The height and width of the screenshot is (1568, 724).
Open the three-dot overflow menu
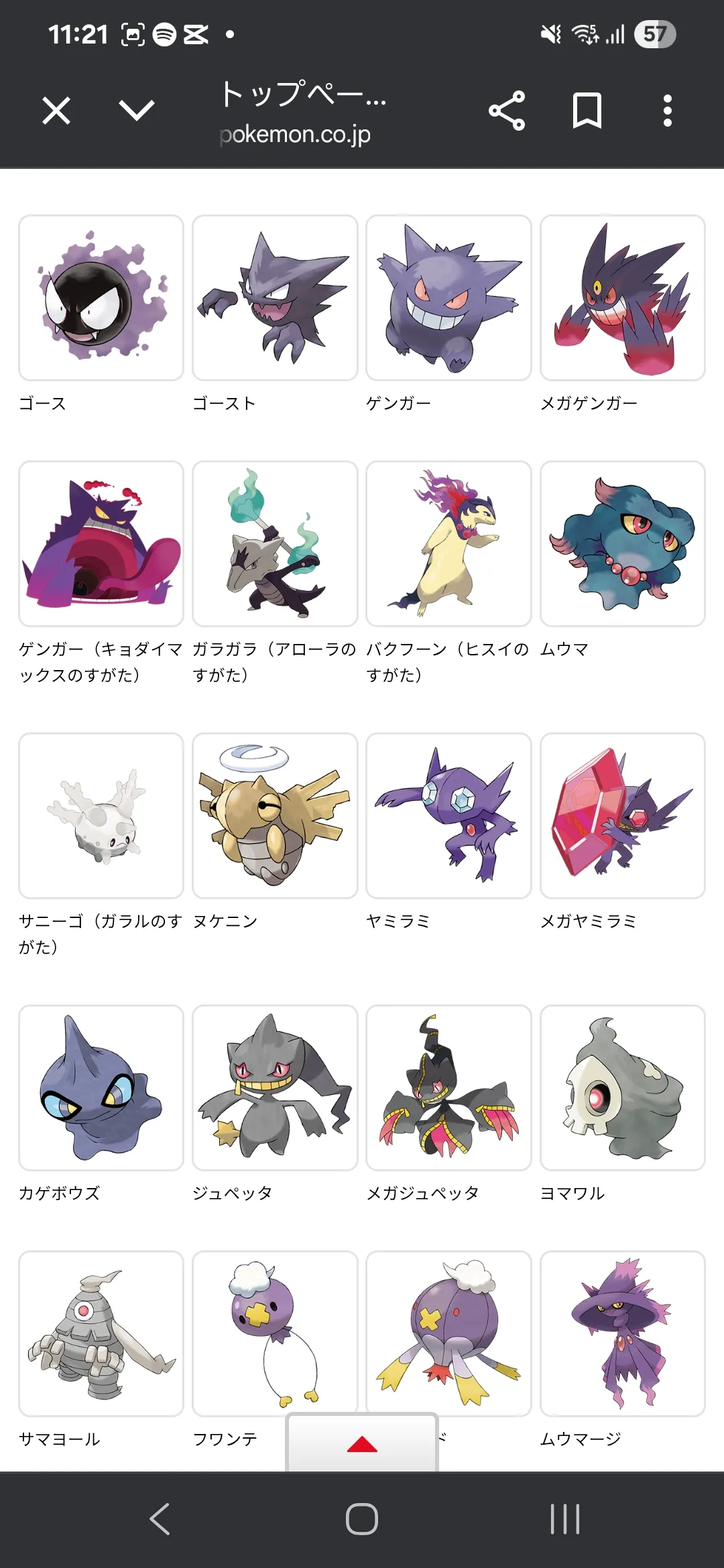[667, 111]
